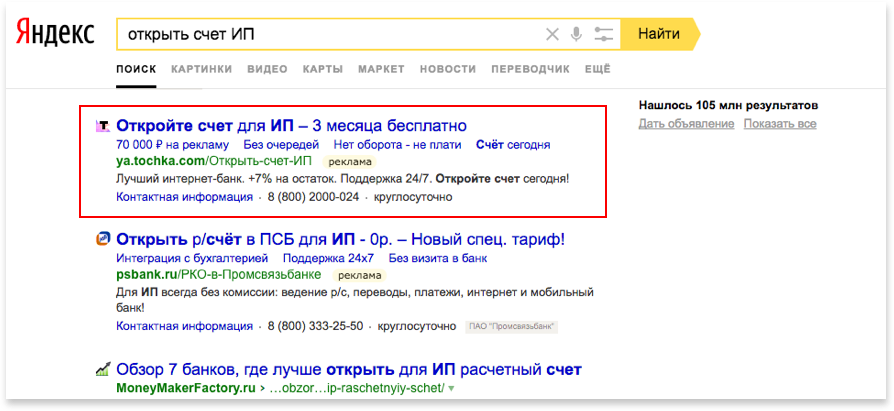Click the PSB favicon beside second ad
This screenshot has height=411, width=894.
click(102, 239)
